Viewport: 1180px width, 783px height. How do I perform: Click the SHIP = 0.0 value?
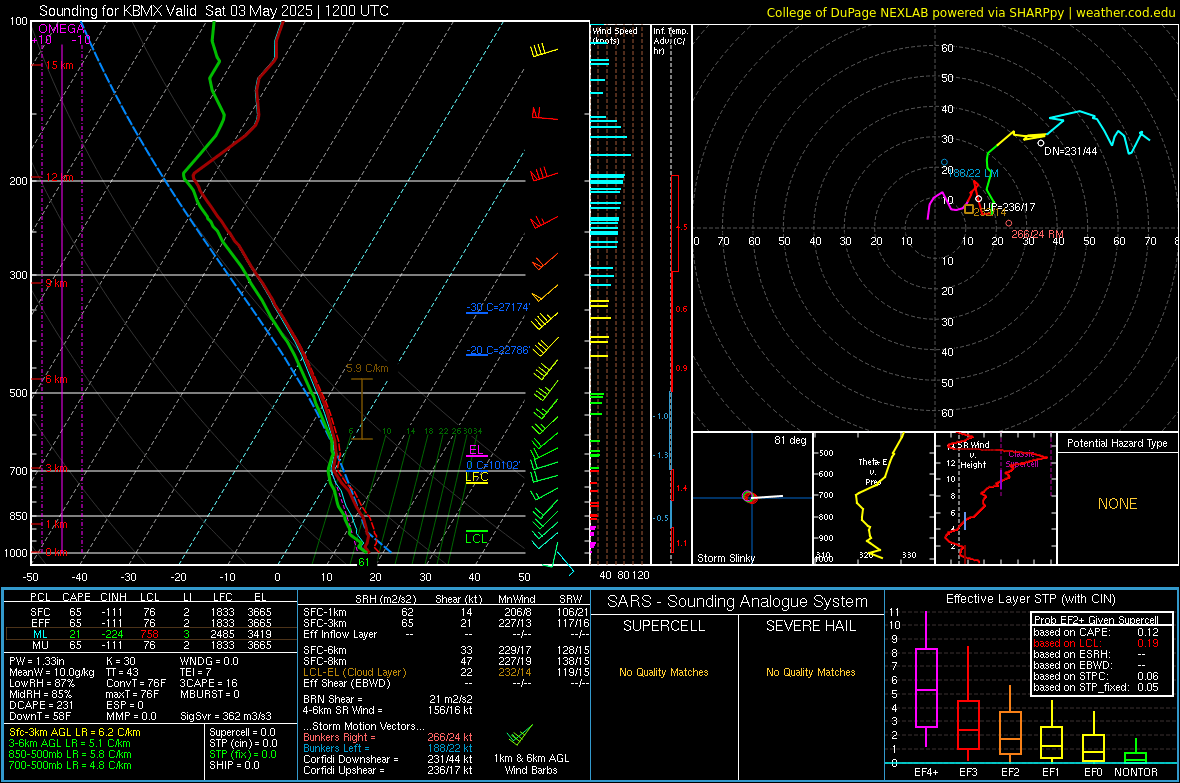[x=234, y=765]
